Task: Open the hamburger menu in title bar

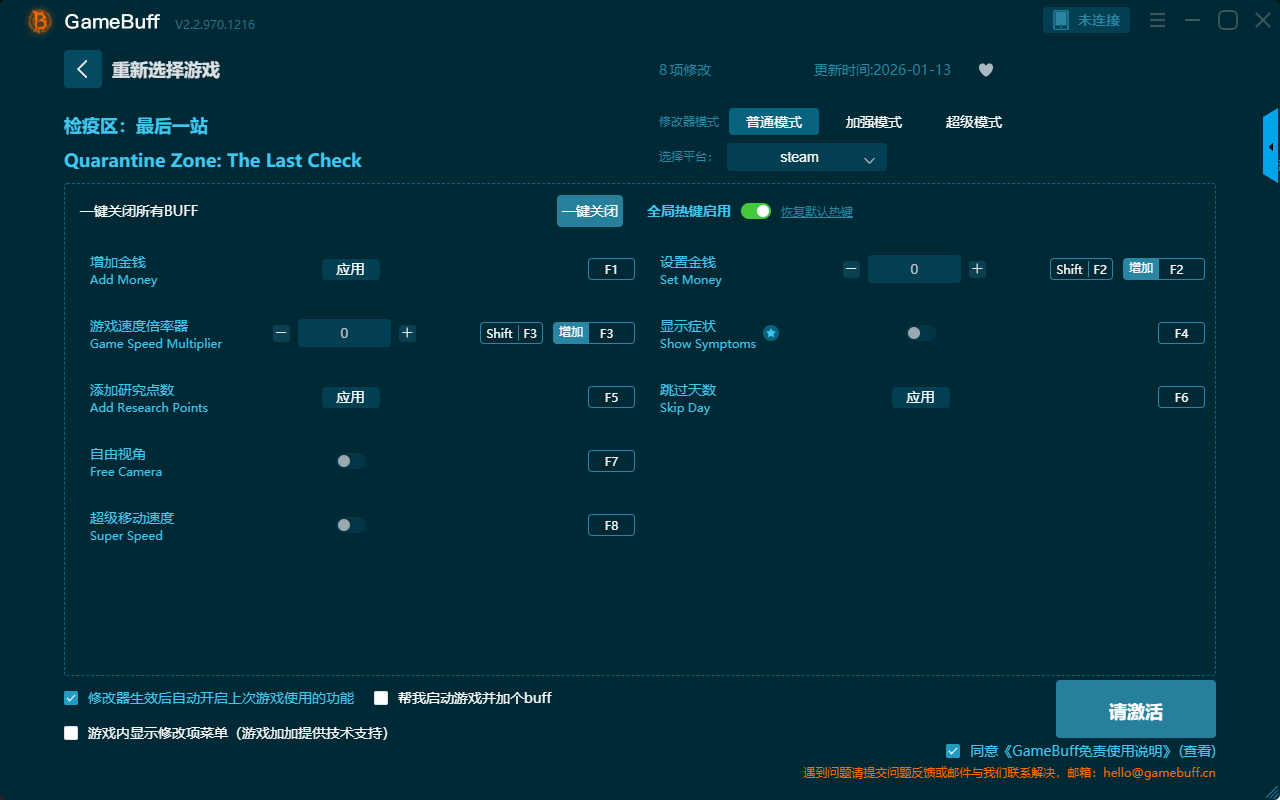Action: pyautogui.click(x=1157, y=20)
